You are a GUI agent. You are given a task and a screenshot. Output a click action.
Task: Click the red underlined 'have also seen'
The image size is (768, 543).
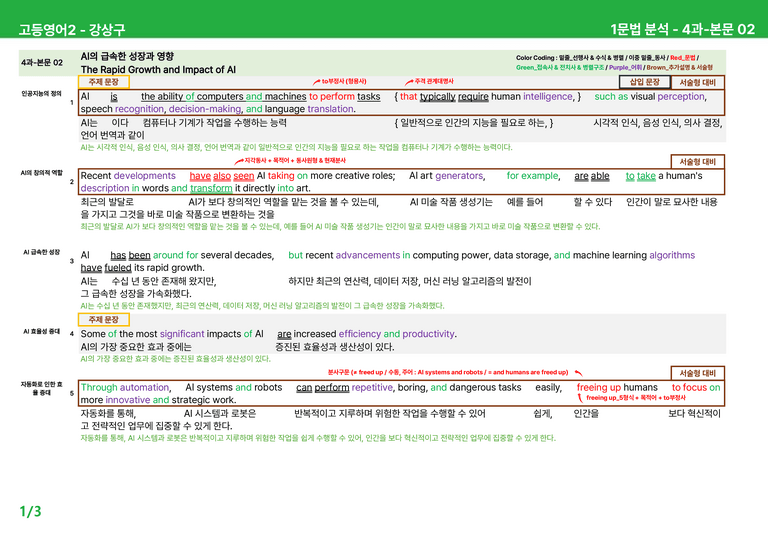(x=222, y=176)
